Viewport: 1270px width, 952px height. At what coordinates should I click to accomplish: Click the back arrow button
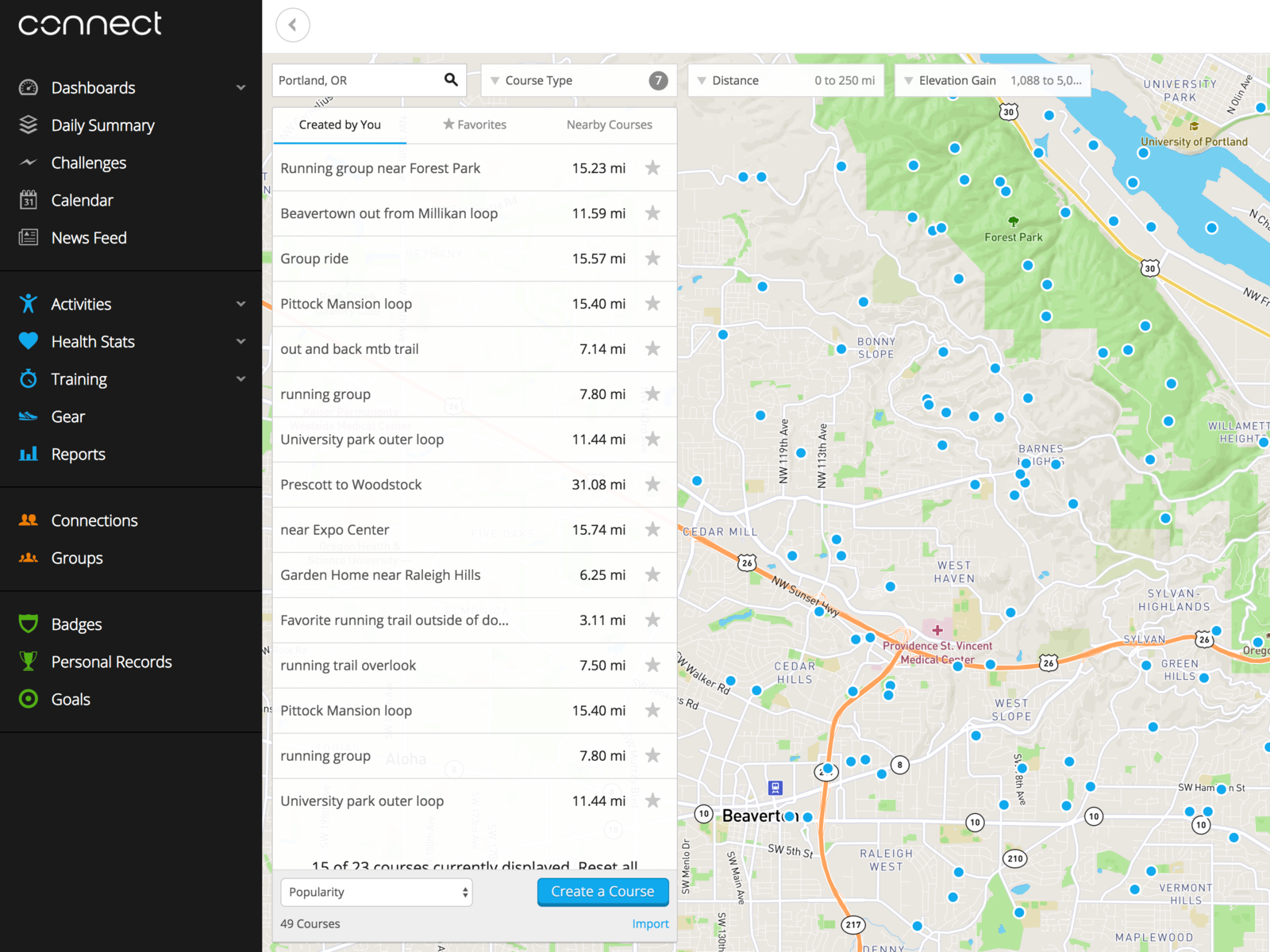[x=293, y=25]
